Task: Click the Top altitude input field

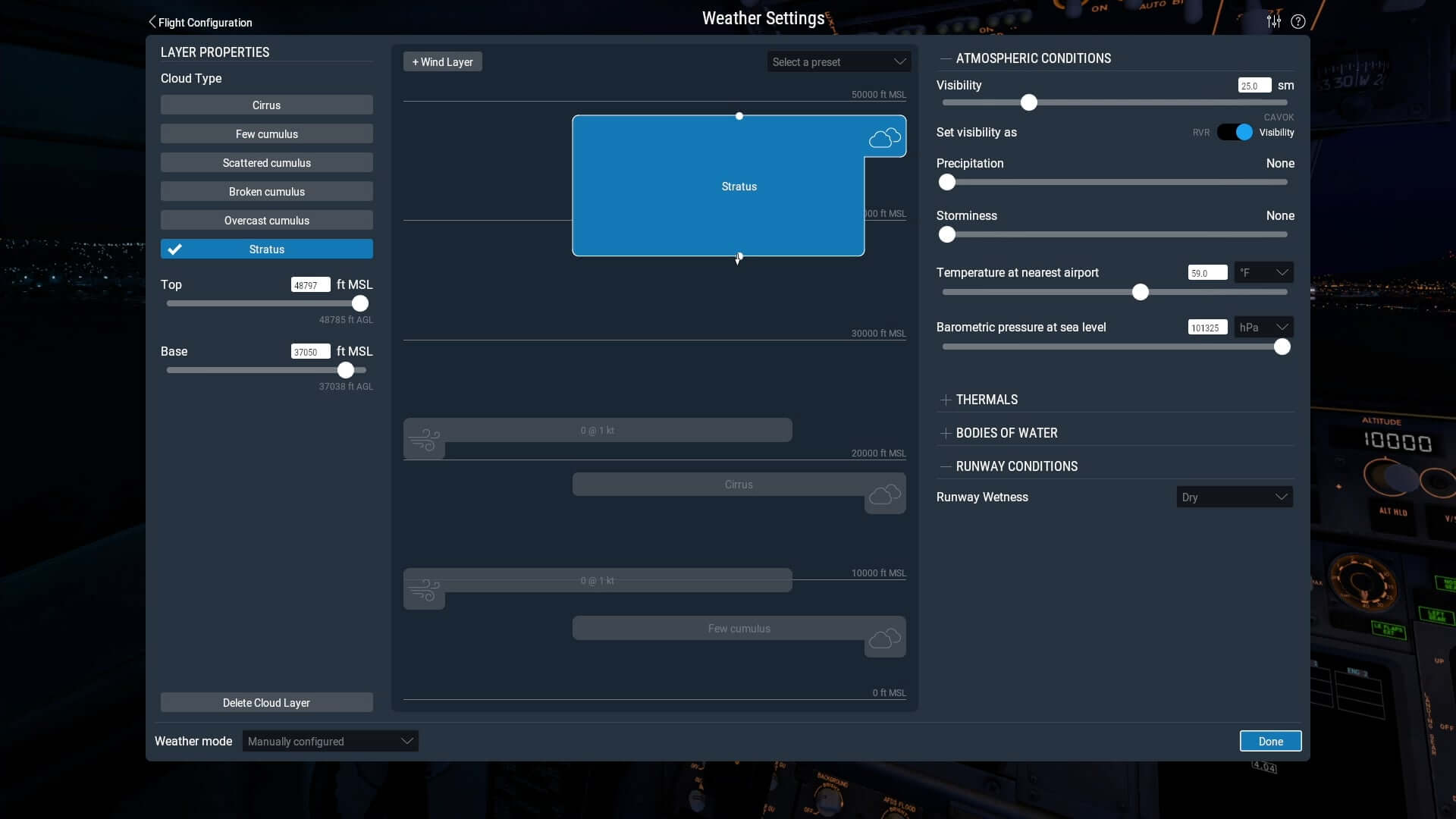Action: (x=310, y=285)
